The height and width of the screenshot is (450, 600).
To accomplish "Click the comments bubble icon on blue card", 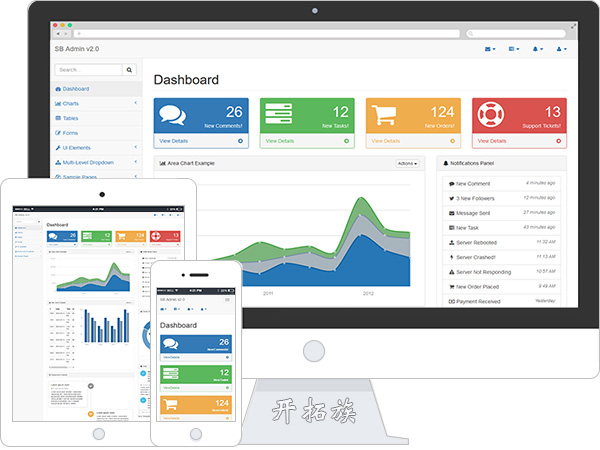I will [172, 115].
